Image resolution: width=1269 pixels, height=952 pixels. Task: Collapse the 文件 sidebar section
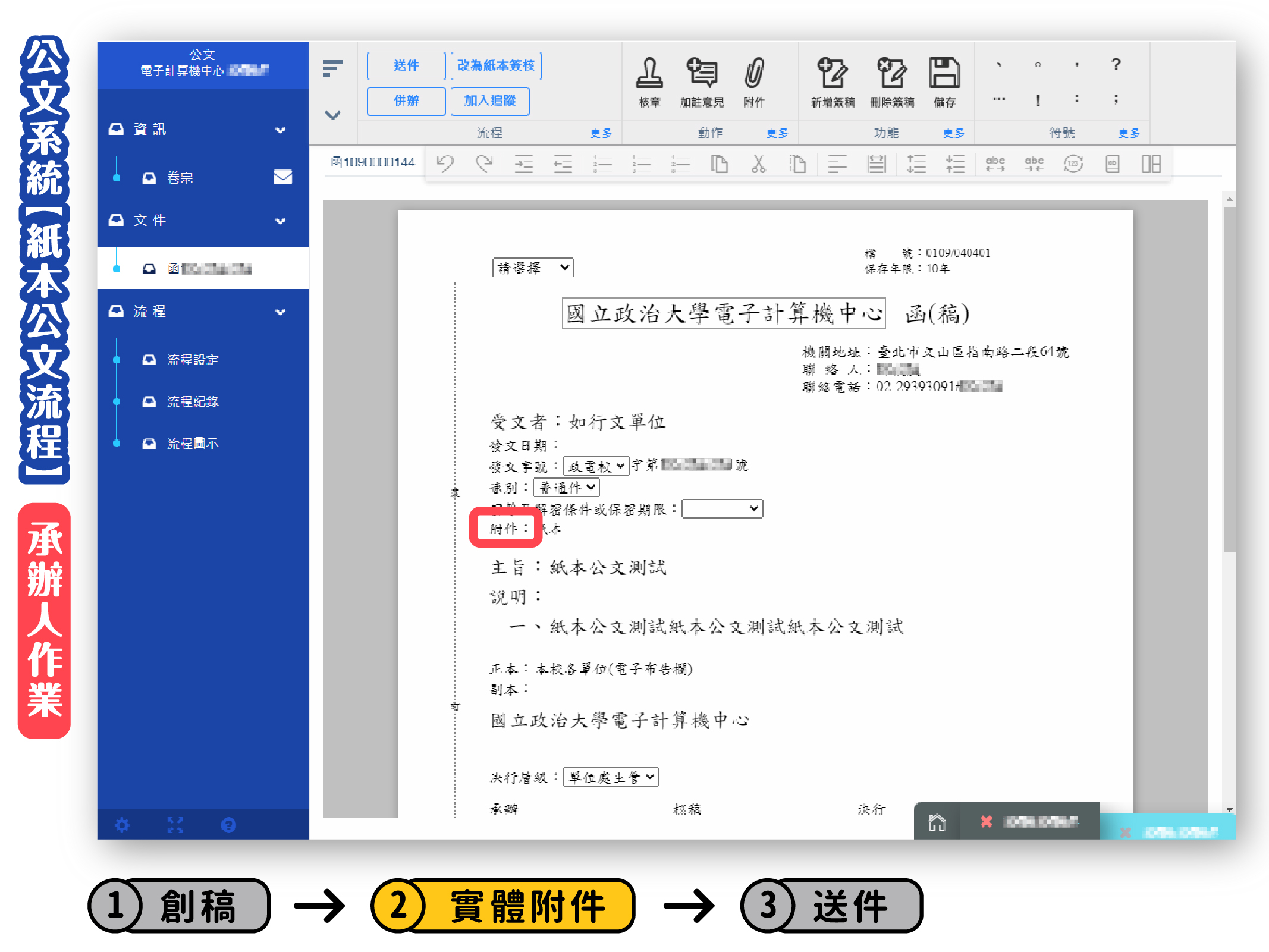[280, 221]
